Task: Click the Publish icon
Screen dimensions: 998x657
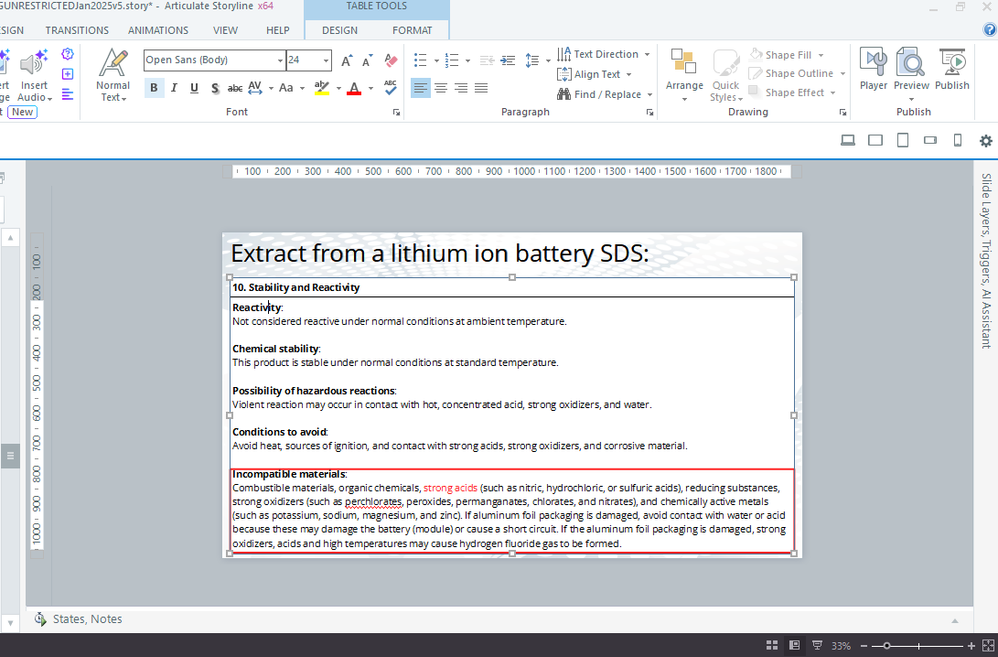Action: (x=951, y=70)
